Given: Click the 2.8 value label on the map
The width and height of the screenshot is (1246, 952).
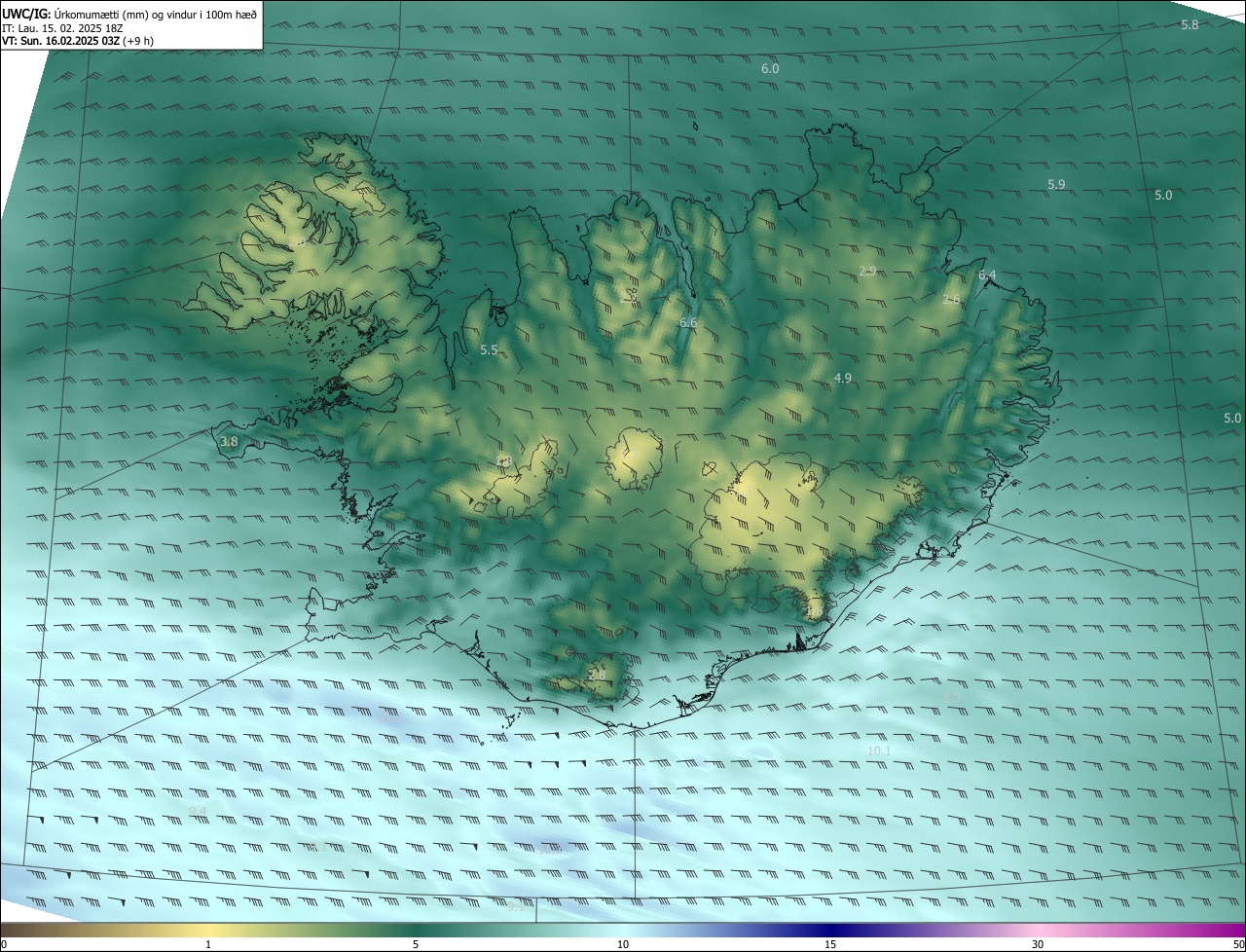Looking at the screenshot, I should (x=597, y=675).
